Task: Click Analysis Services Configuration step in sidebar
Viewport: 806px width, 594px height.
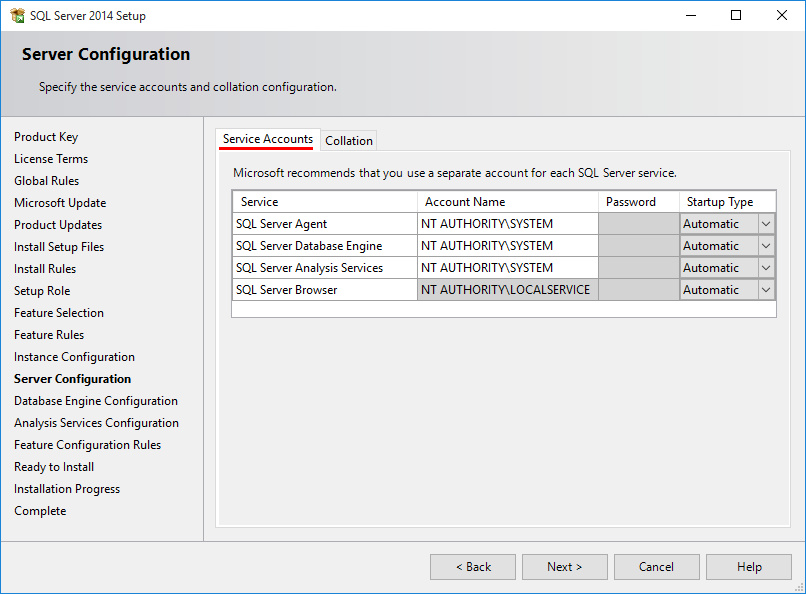Action: point(97,423)
